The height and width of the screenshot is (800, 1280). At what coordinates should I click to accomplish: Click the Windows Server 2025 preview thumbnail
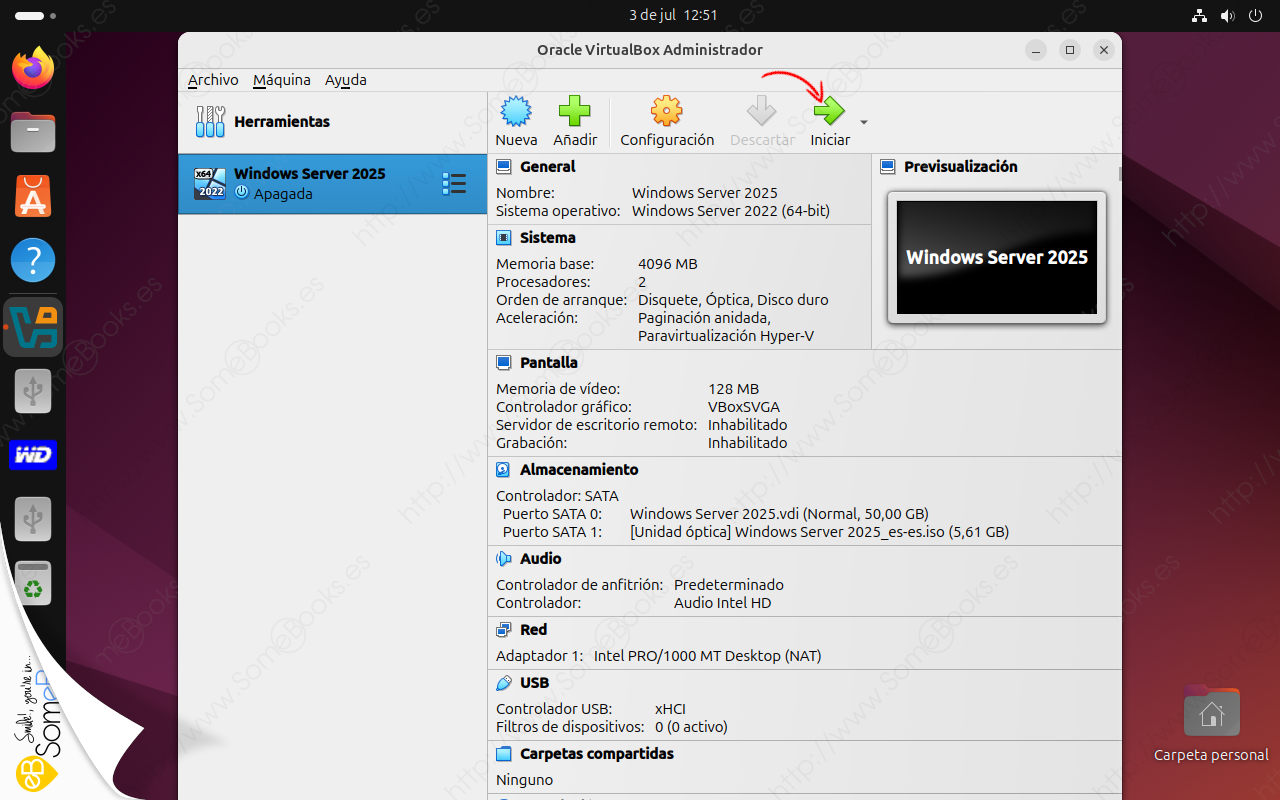[996, 257]
